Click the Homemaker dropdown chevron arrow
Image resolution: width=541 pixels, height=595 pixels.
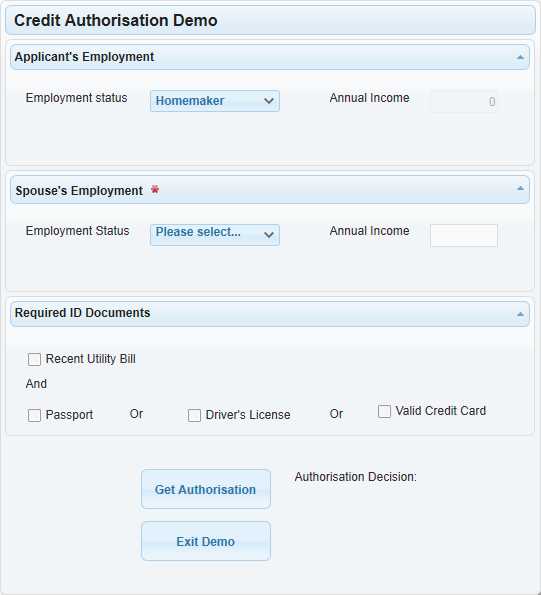coord(269,101)
